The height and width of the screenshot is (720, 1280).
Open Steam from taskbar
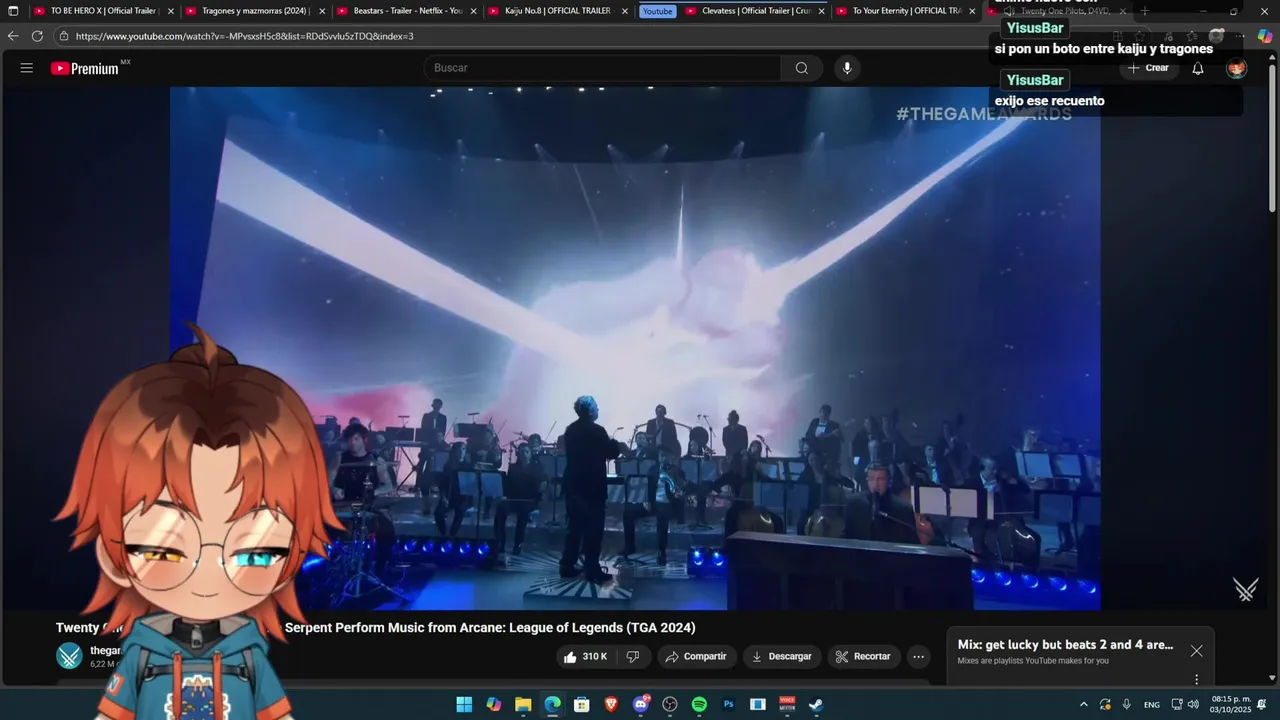[x=816, y=704]
